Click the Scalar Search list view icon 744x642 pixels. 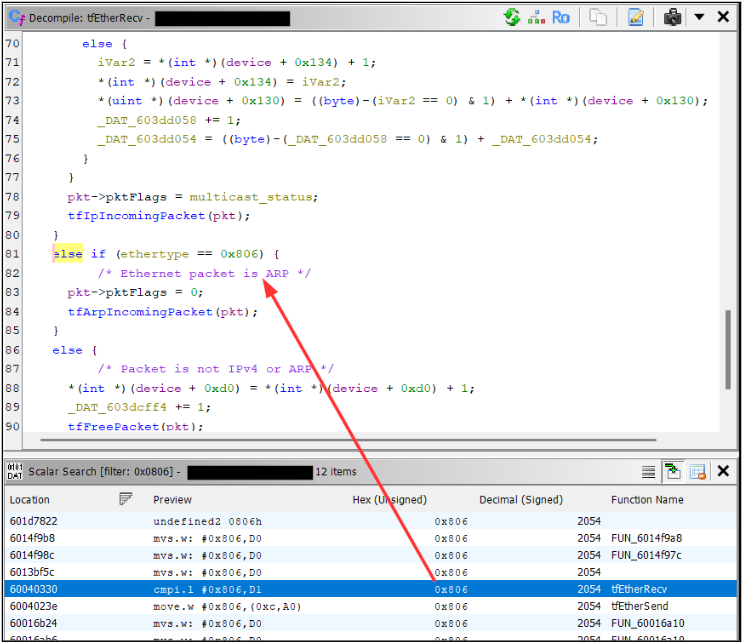(649, 471)
